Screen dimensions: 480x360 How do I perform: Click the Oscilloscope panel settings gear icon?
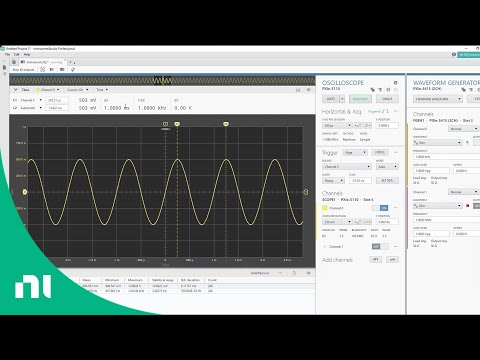click(x=395, y=83)
